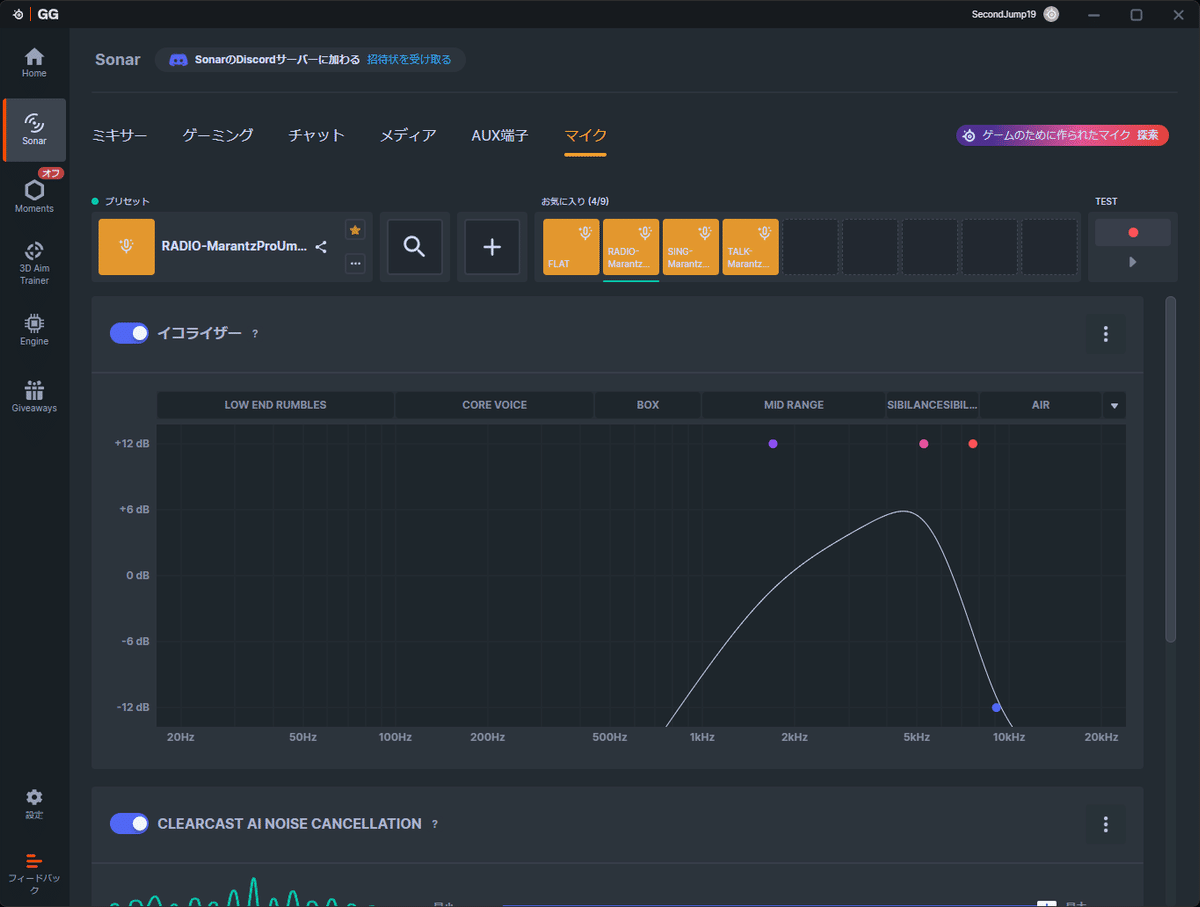Open ClearCast noise cancellation three-dot menu
This screenshot has height=907, width=1200.
(1105, 824)
